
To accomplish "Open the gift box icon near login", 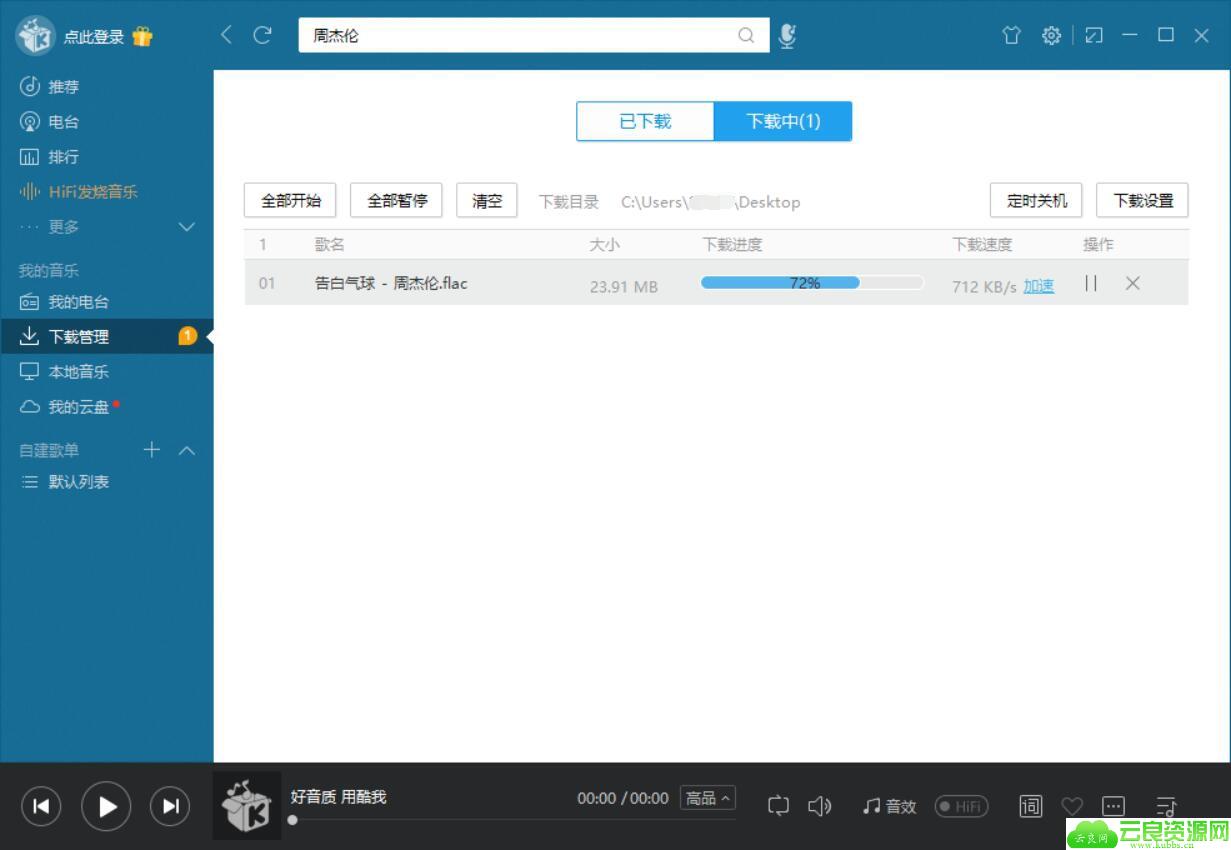I will coord(142,37).
